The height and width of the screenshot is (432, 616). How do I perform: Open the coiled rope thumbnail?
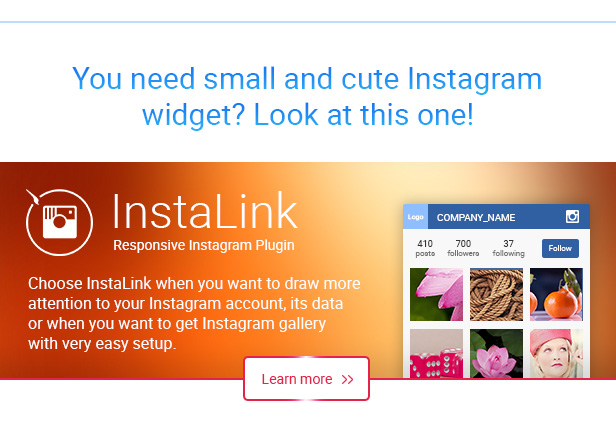[x=496, y=295]
